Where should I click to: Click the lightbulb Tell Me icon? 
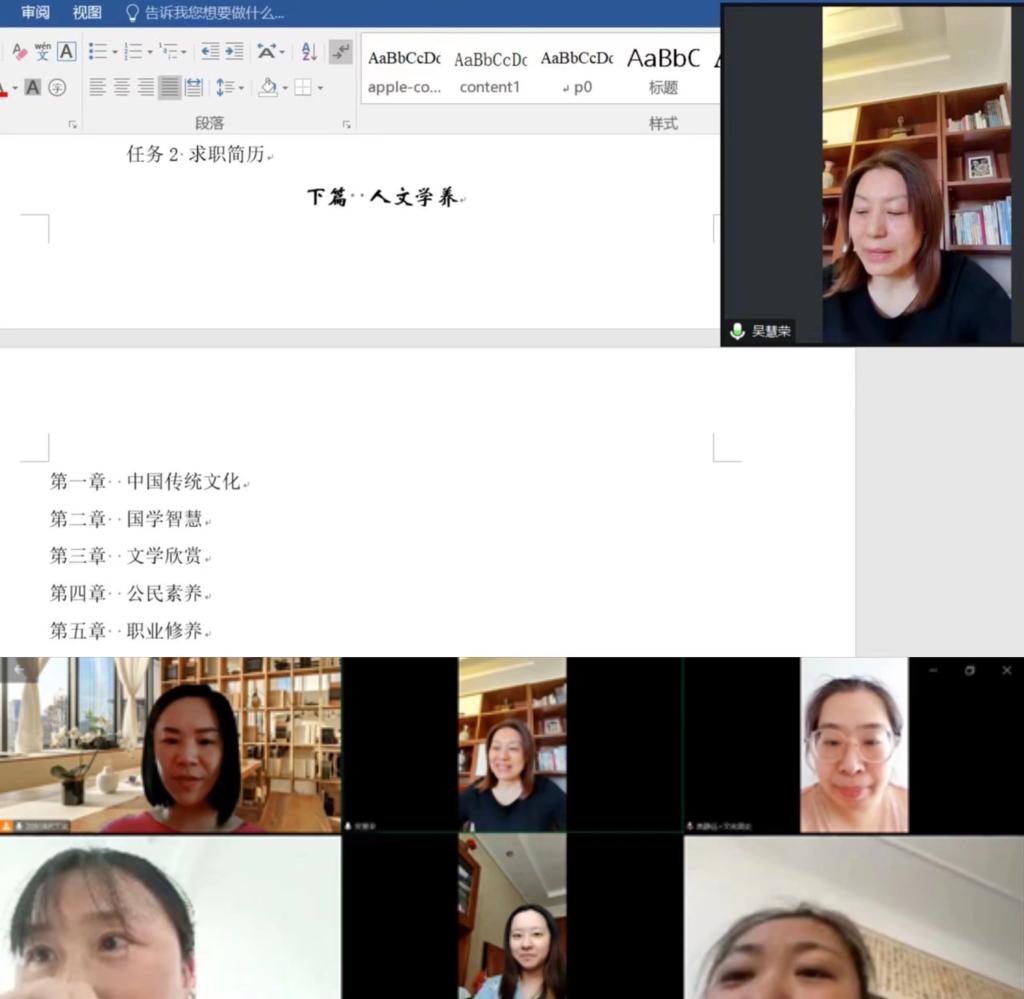(132, 13)
